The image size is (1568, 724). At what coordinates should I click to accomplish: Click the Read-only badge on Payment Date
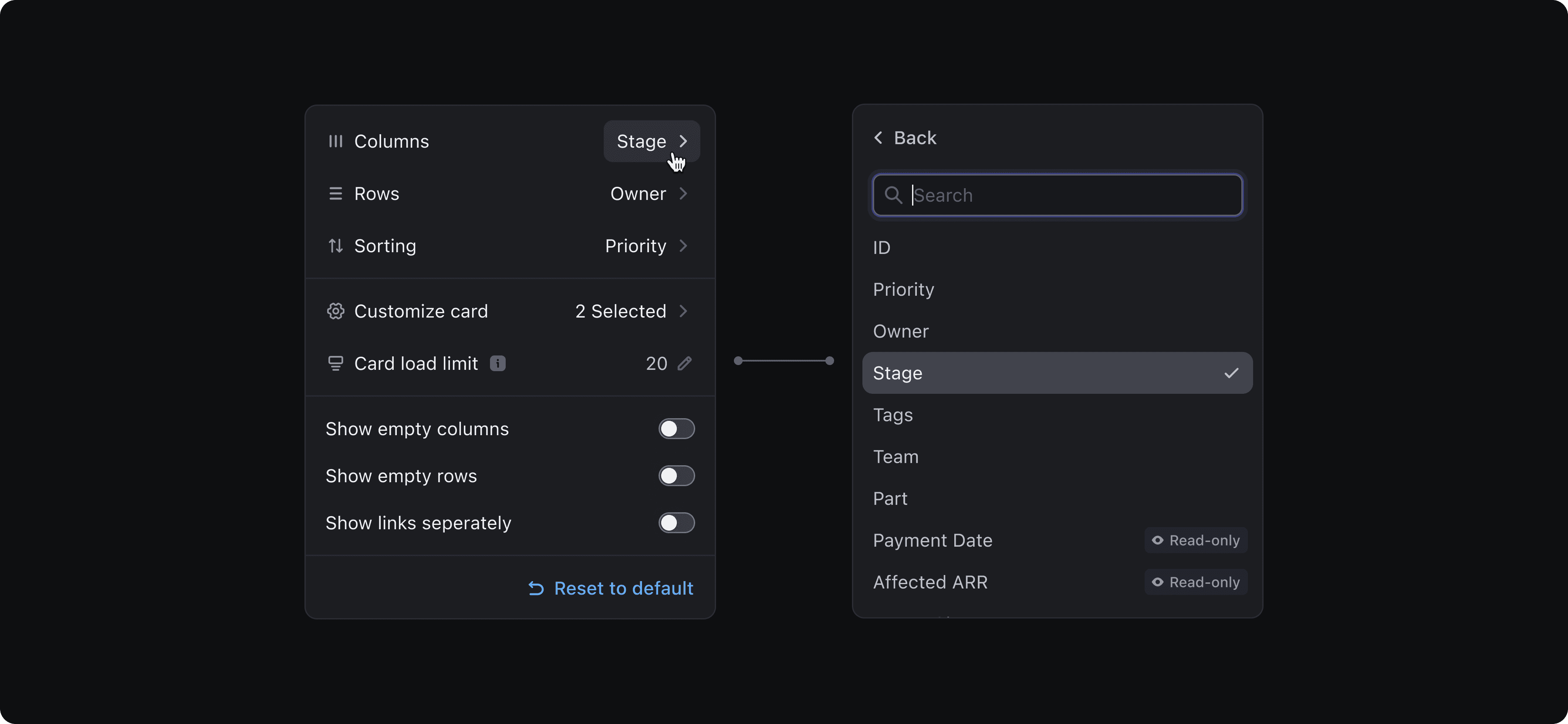[x=1196, y=541]
